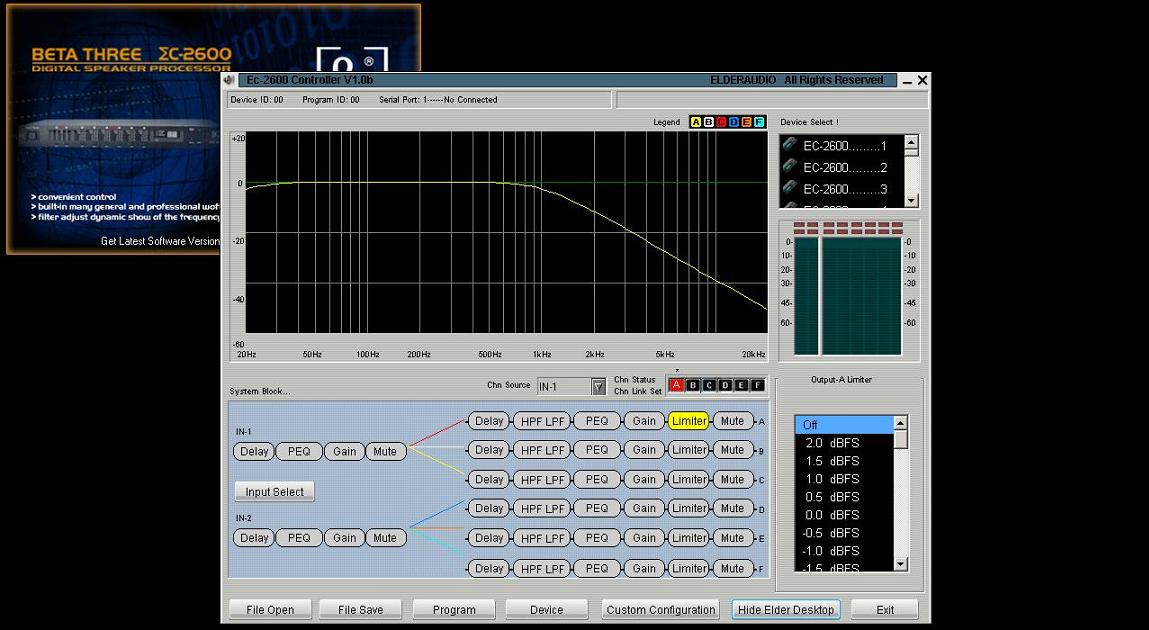Choose 1.5 dBFS limiter threshold
Viewport: 1149px width, 630px height.
(x=844, y=461)
